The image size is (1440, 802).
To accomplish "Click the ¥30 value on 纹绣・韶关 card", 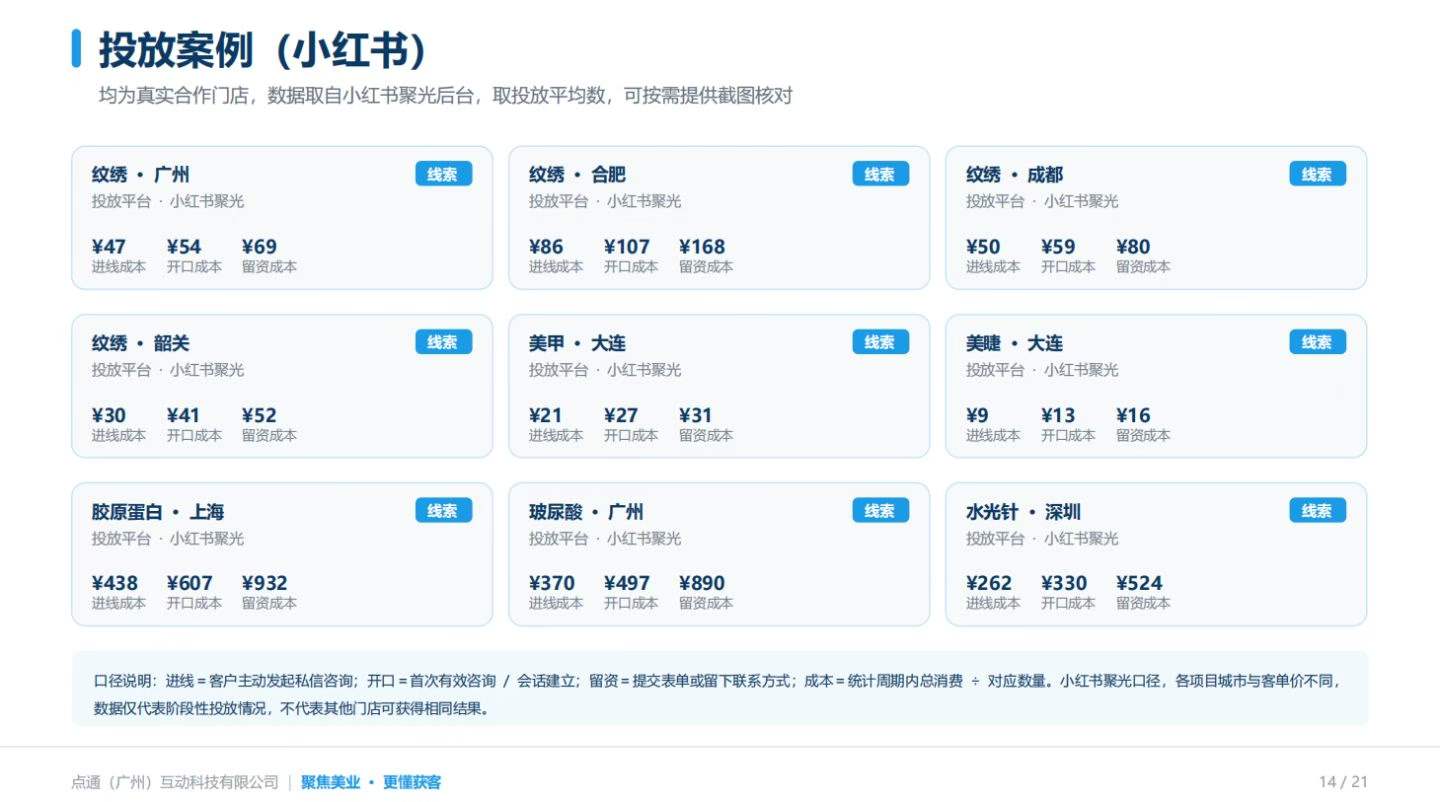I will coord(109,415).
